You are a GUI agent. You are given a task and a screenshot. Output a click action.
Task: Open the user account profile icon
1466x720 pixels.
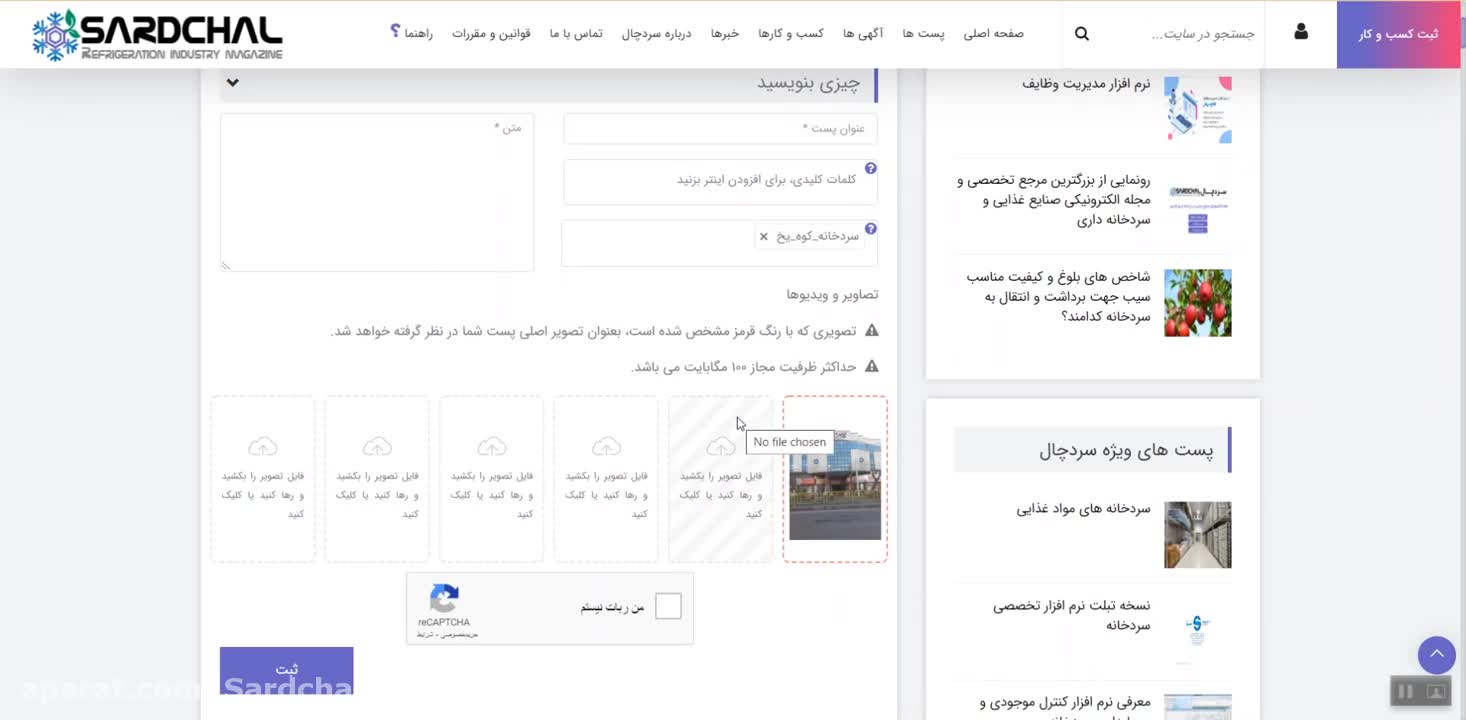[x=1300, y=33]
